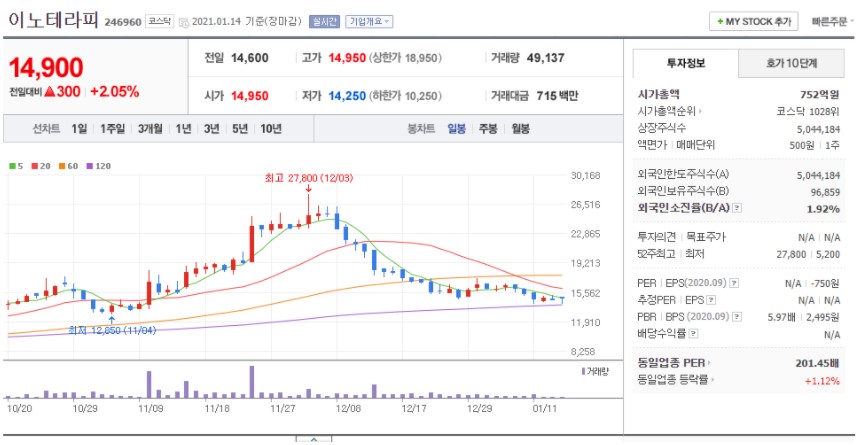Click the current price 14,900
Image resolution: width=857 pixels, height=445 pixels.
[46, 68]
